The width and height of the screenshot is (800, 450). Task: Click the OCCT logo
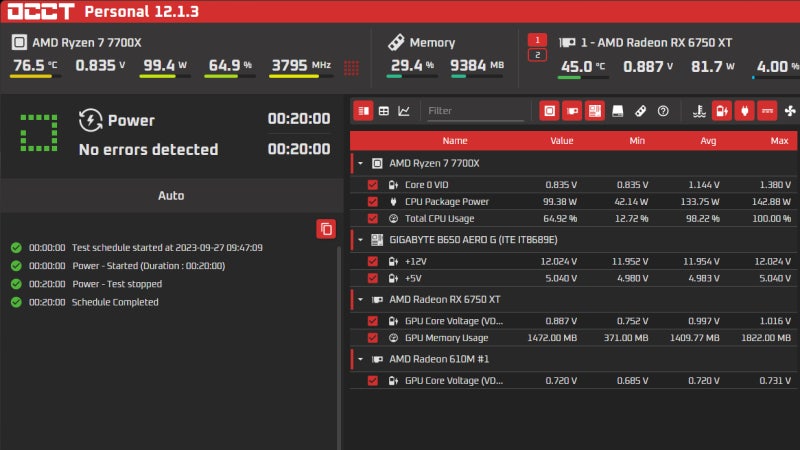click(41, 11)
